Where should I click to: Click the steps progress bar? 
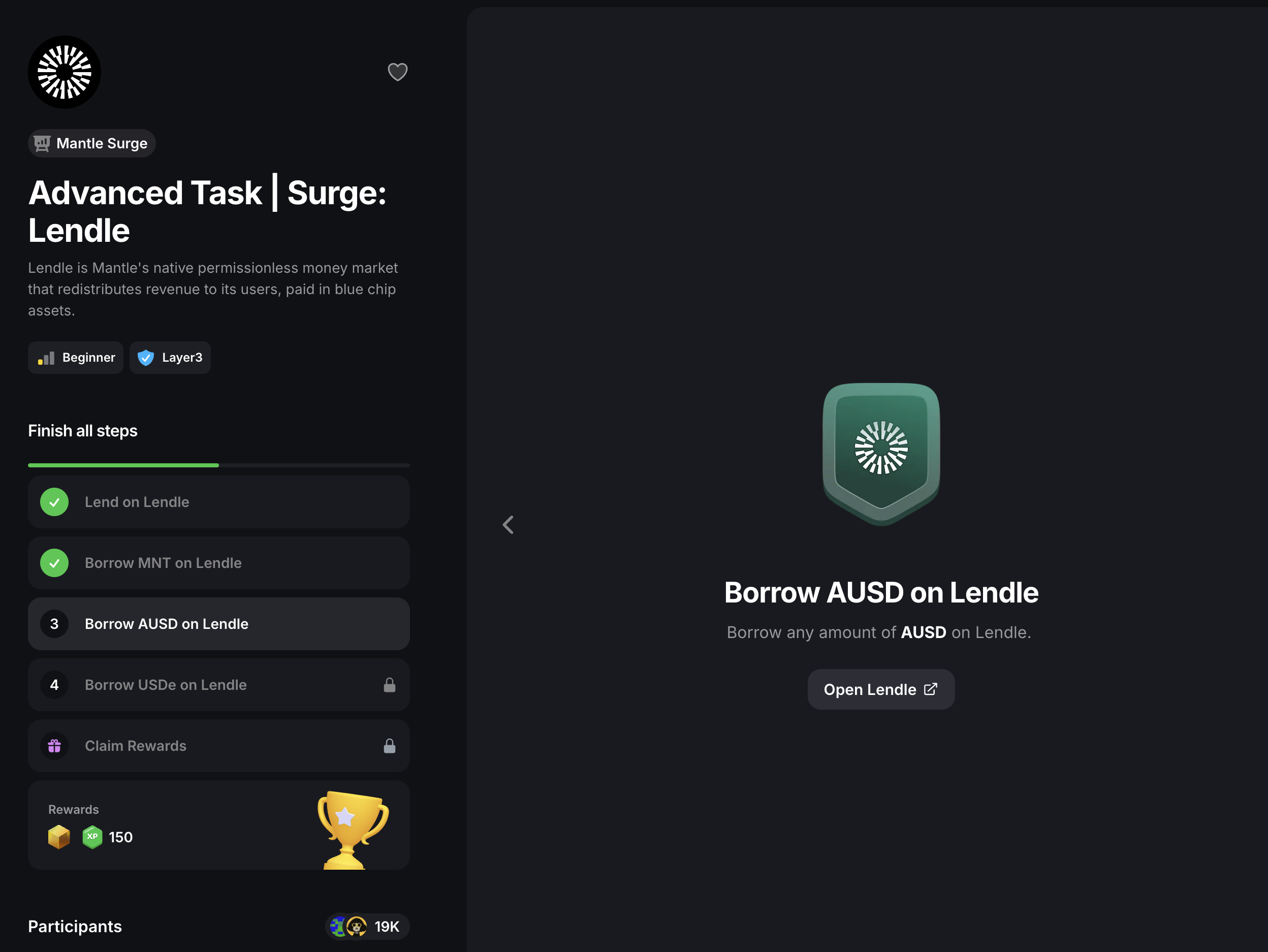[218, 465]
